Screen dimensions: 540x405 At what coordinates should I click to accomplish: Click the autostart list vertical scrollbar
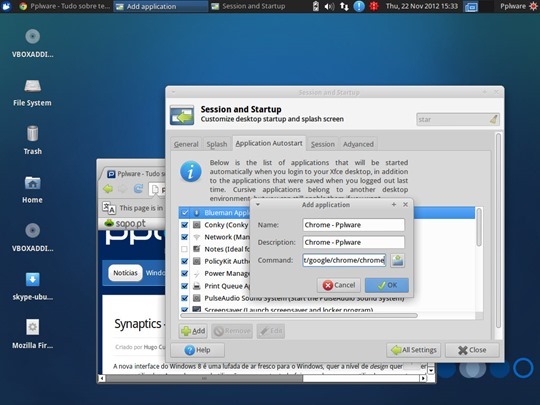(x=479, y=228)
